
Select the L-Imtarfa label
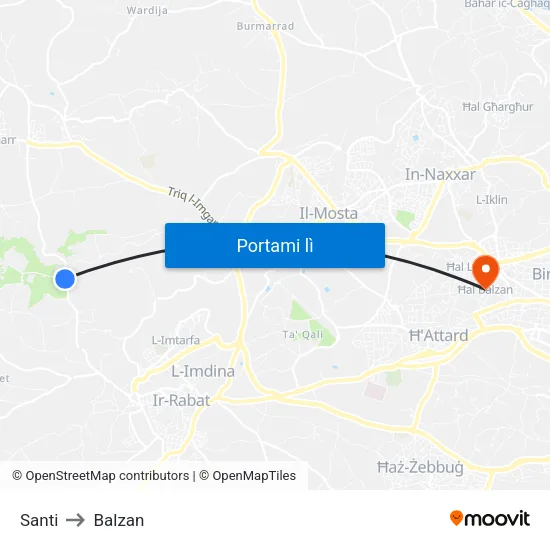click(x=176, y=340)
